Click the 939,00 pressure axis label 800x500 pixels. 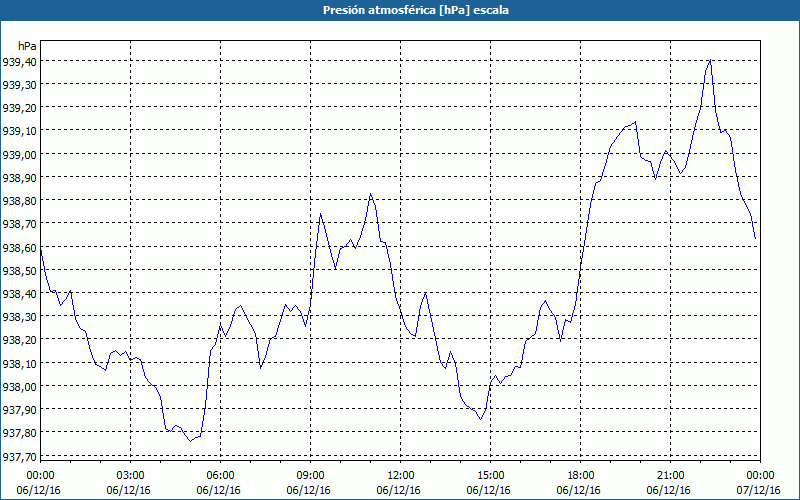coord(19,155)
